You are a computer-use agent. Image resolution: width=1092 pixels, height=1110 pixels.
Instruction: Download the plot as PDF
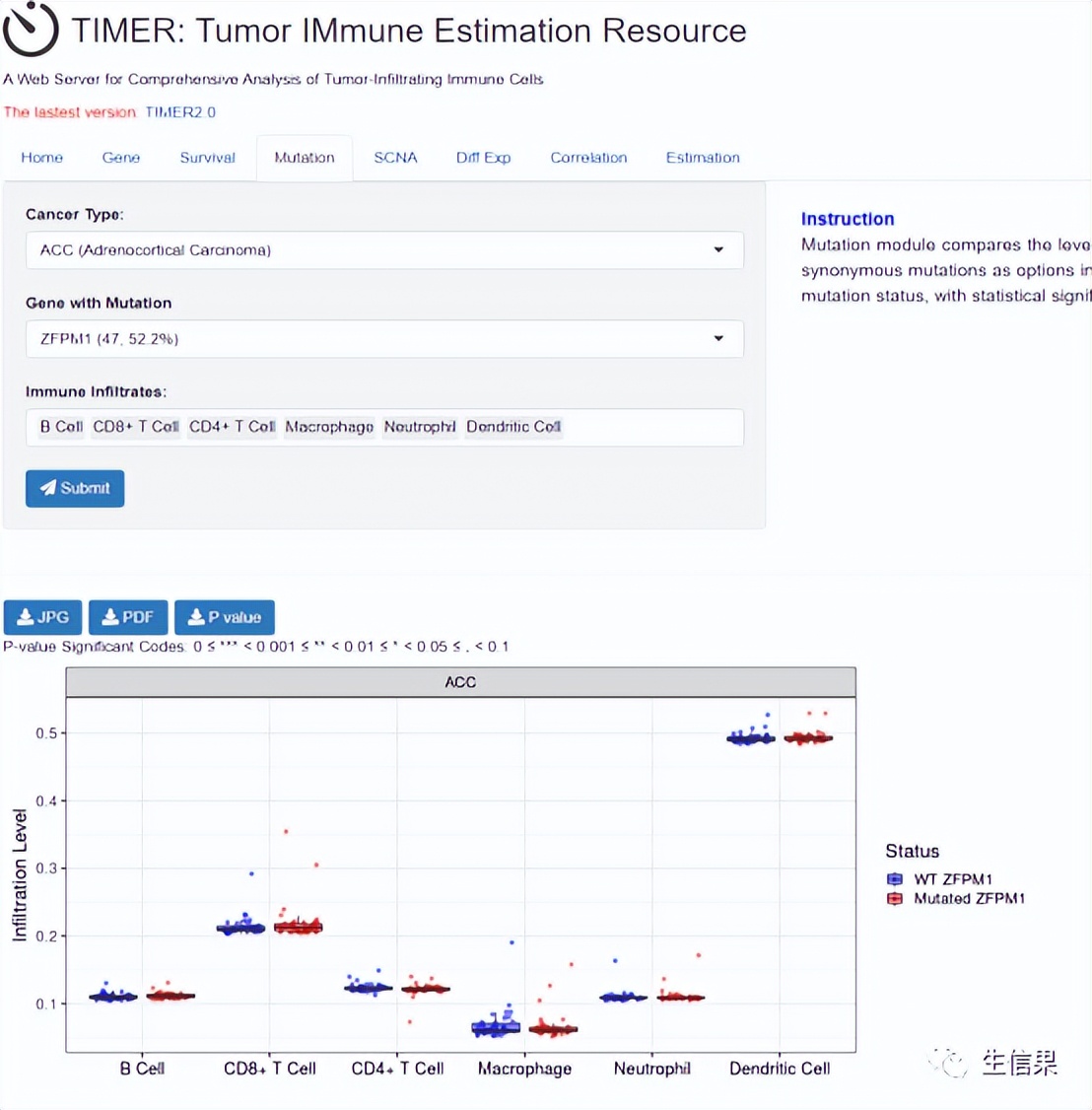click(127, 616)
